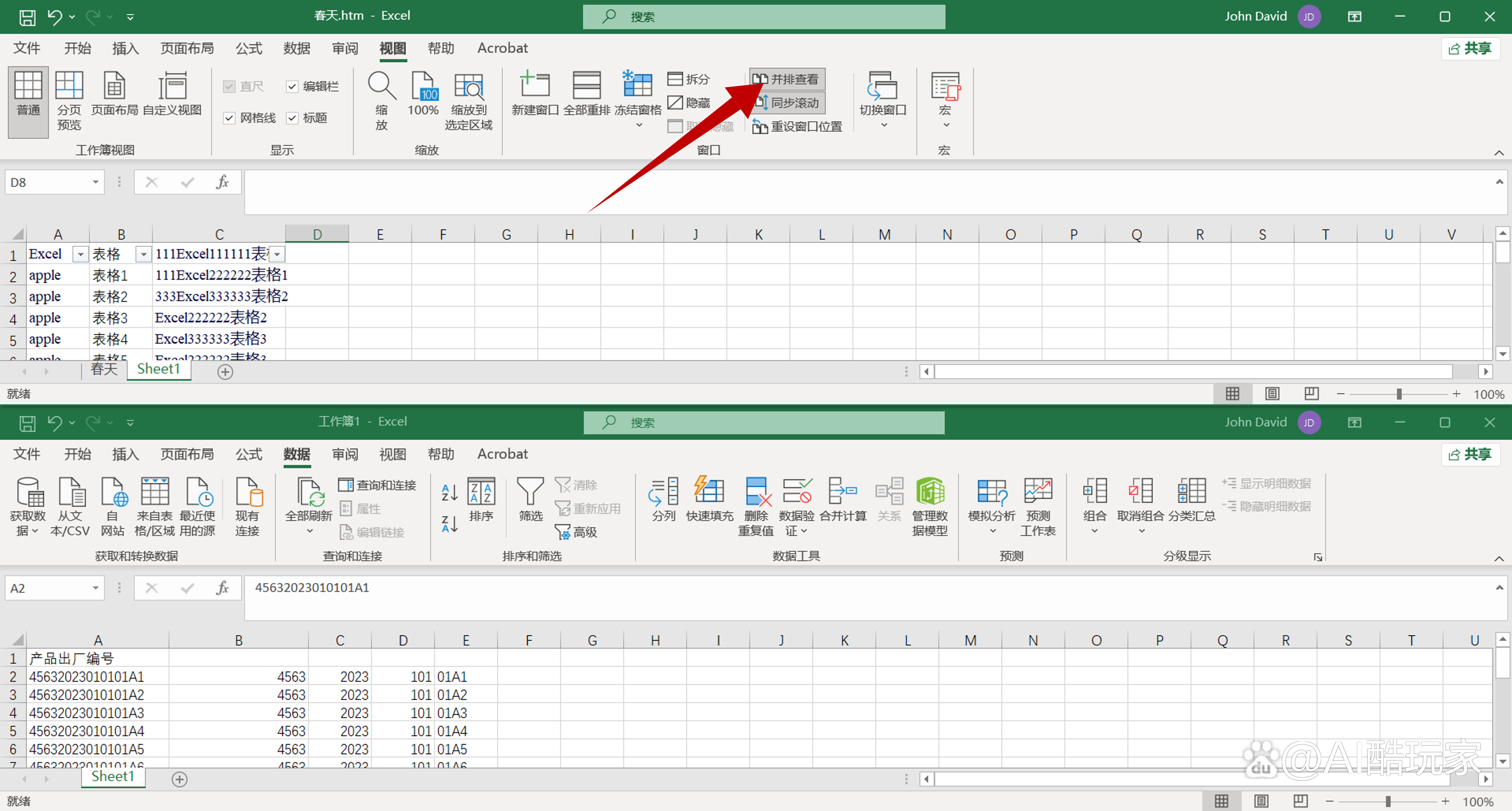Click Arrange All (全部重排) icon
Screen dimensions: 1512x811
tap(586, 94)
